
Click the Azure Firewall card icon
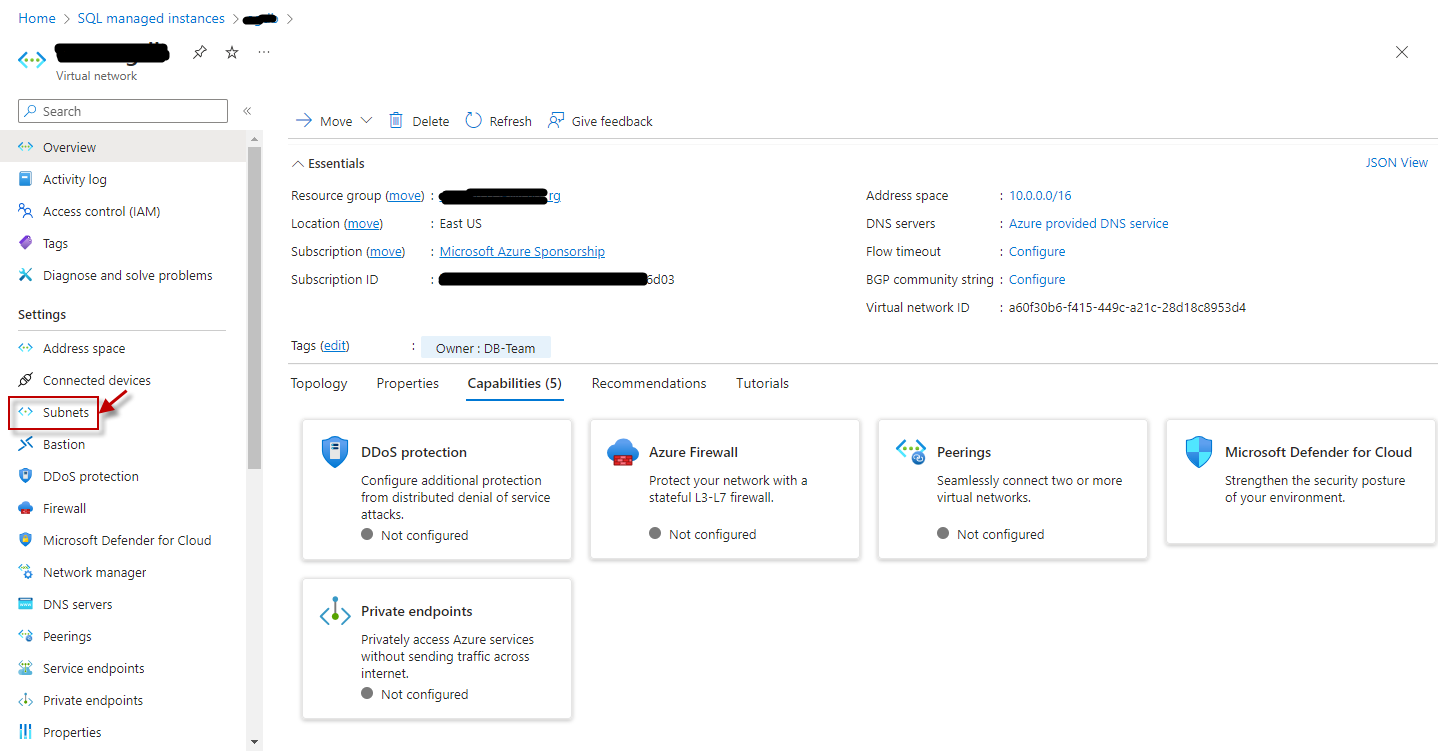(623, 453)
